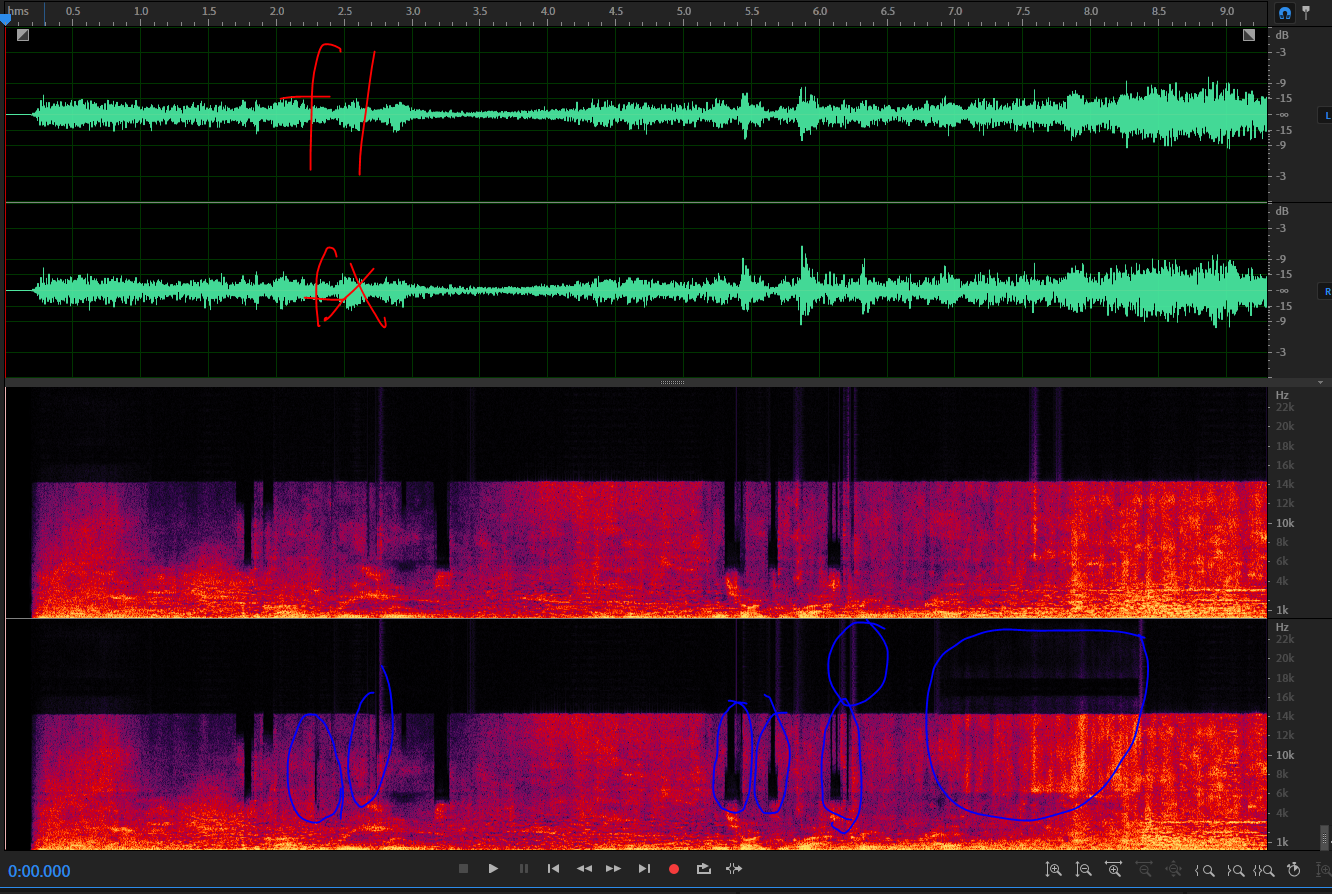
Task: Click the fade-in handle at waveform start
Action: pos(23,35)
